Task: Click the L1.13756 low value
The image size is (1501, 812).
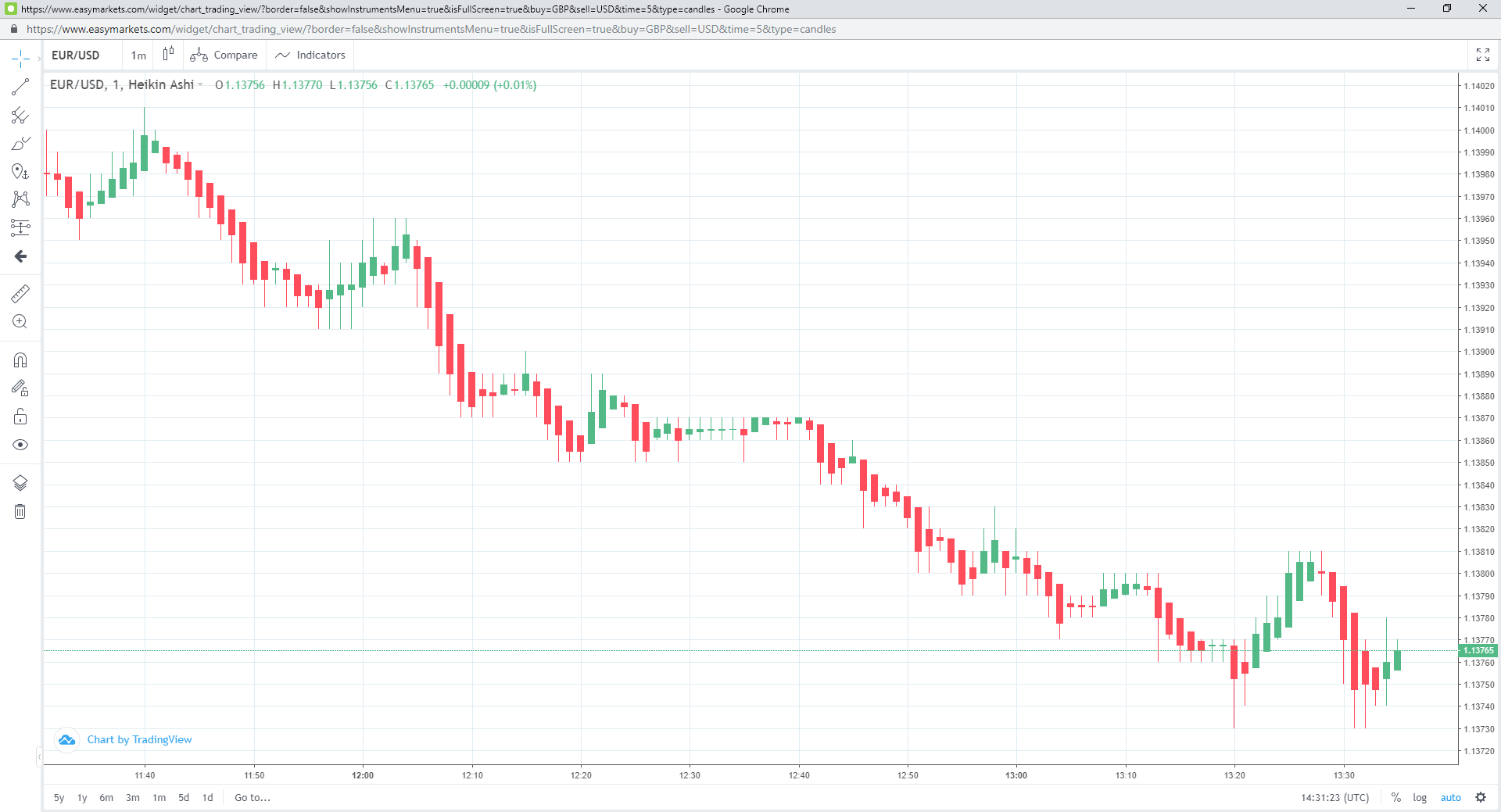Action: [353, 85]
